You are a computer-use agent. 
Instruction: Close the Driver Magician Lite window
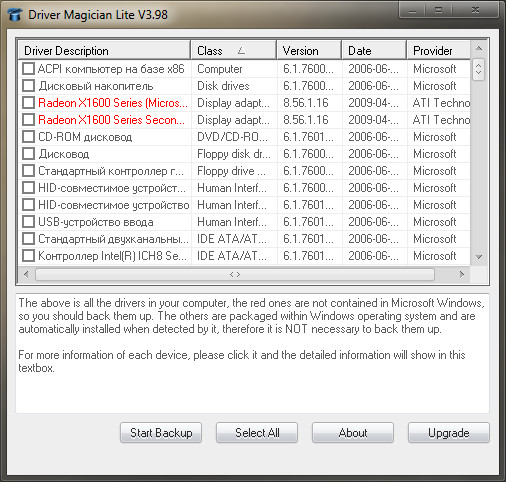point(476,10)
